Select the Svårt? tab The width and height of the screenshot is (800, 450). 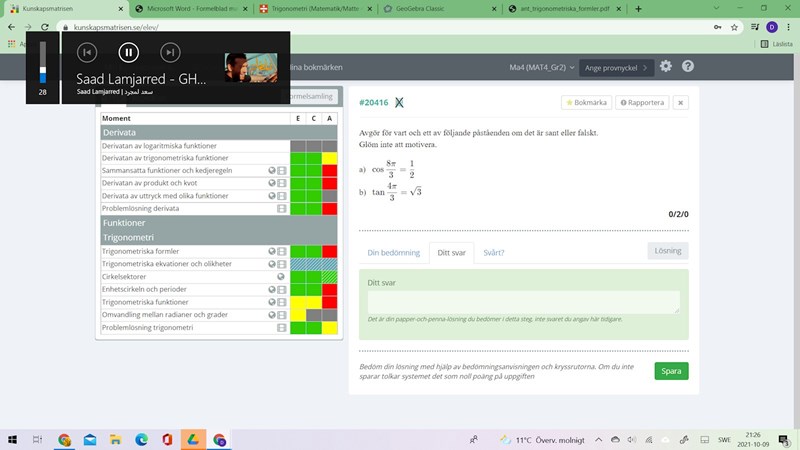coord(493,253)
